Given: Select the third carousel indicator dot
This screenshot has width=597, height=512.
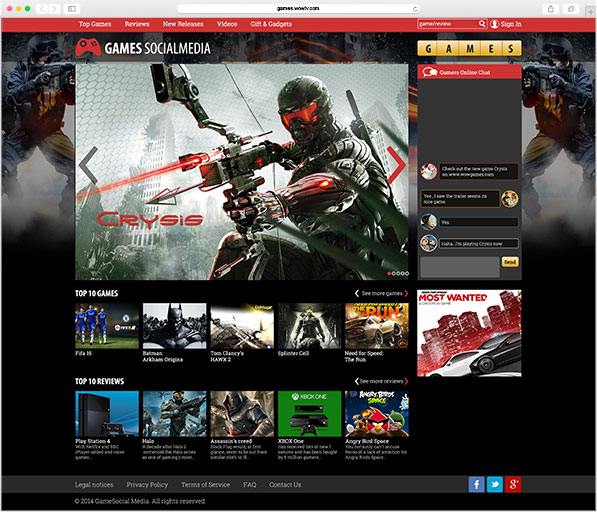Looking at the screenshot, I should (x=398, y=273).
